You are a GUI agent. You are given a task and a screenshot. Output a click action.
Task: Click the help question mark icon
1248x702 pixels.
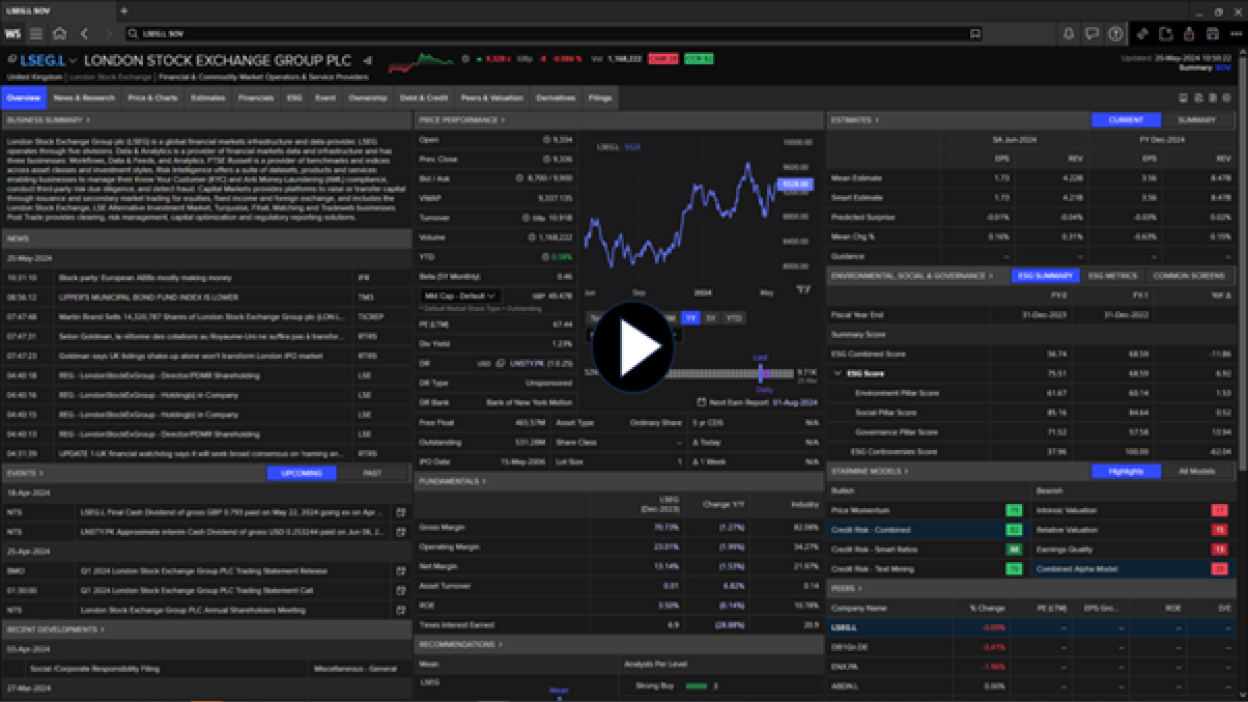[1116, 34]
